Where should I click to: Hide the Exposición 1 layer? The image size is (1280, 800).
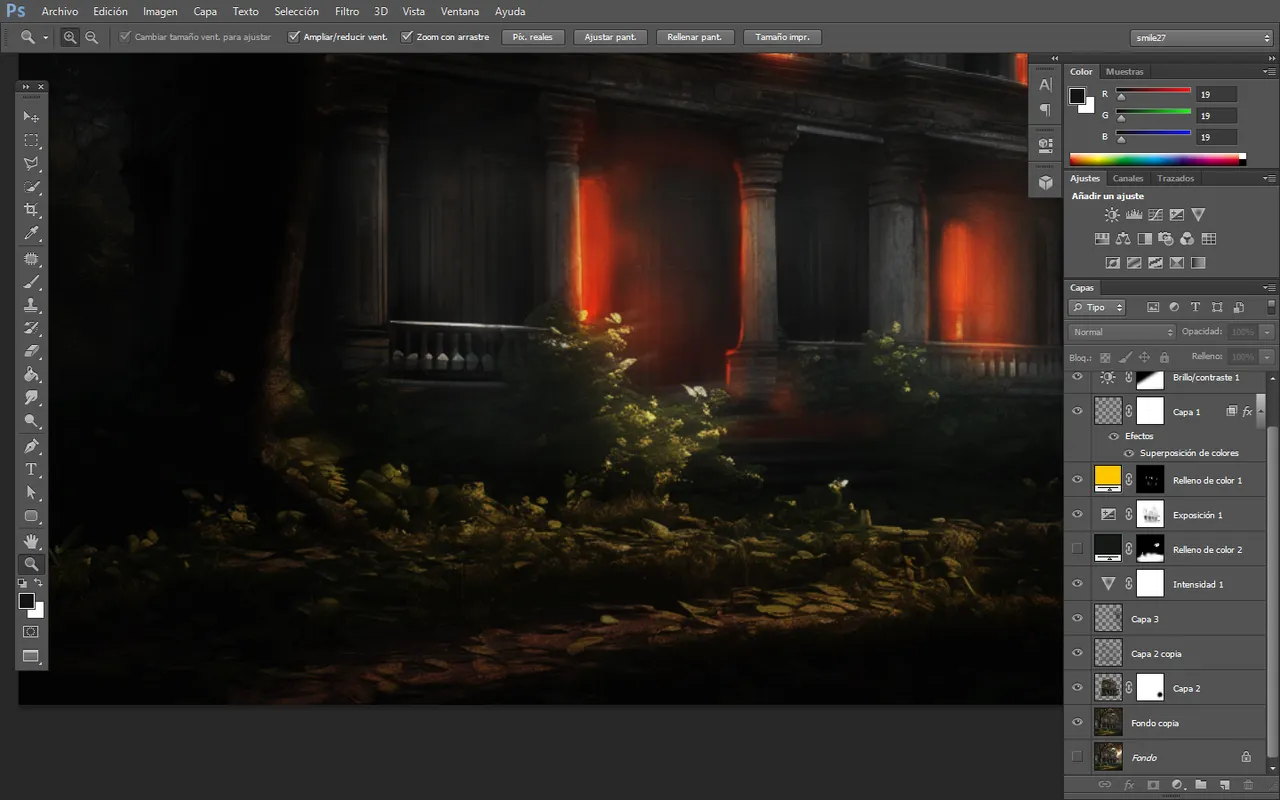click(1077, 515)
